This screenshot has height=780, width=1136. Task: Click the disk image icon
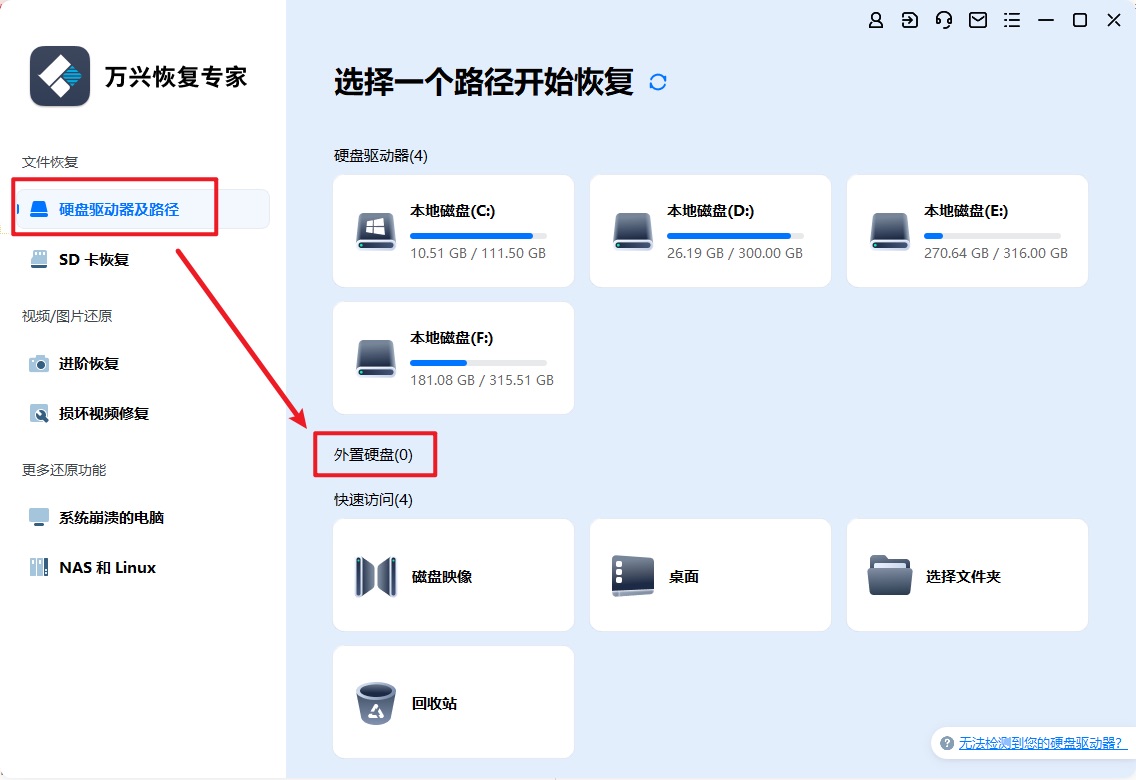(376, 576)
